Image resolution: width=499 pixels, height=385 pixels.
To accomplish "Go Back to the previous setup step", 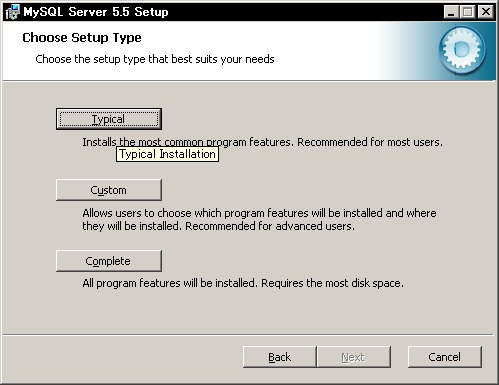I will pos(280,357).
